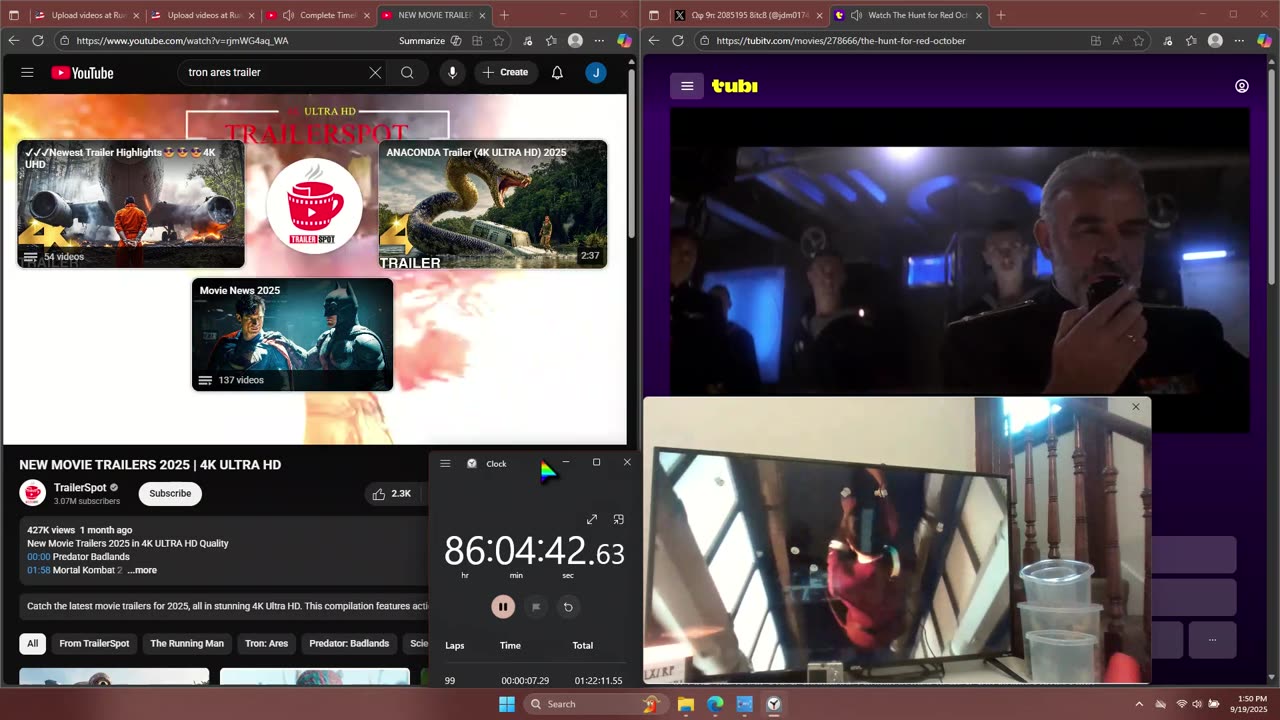Toggle keep on top for stopwatch

click(619, 520)
